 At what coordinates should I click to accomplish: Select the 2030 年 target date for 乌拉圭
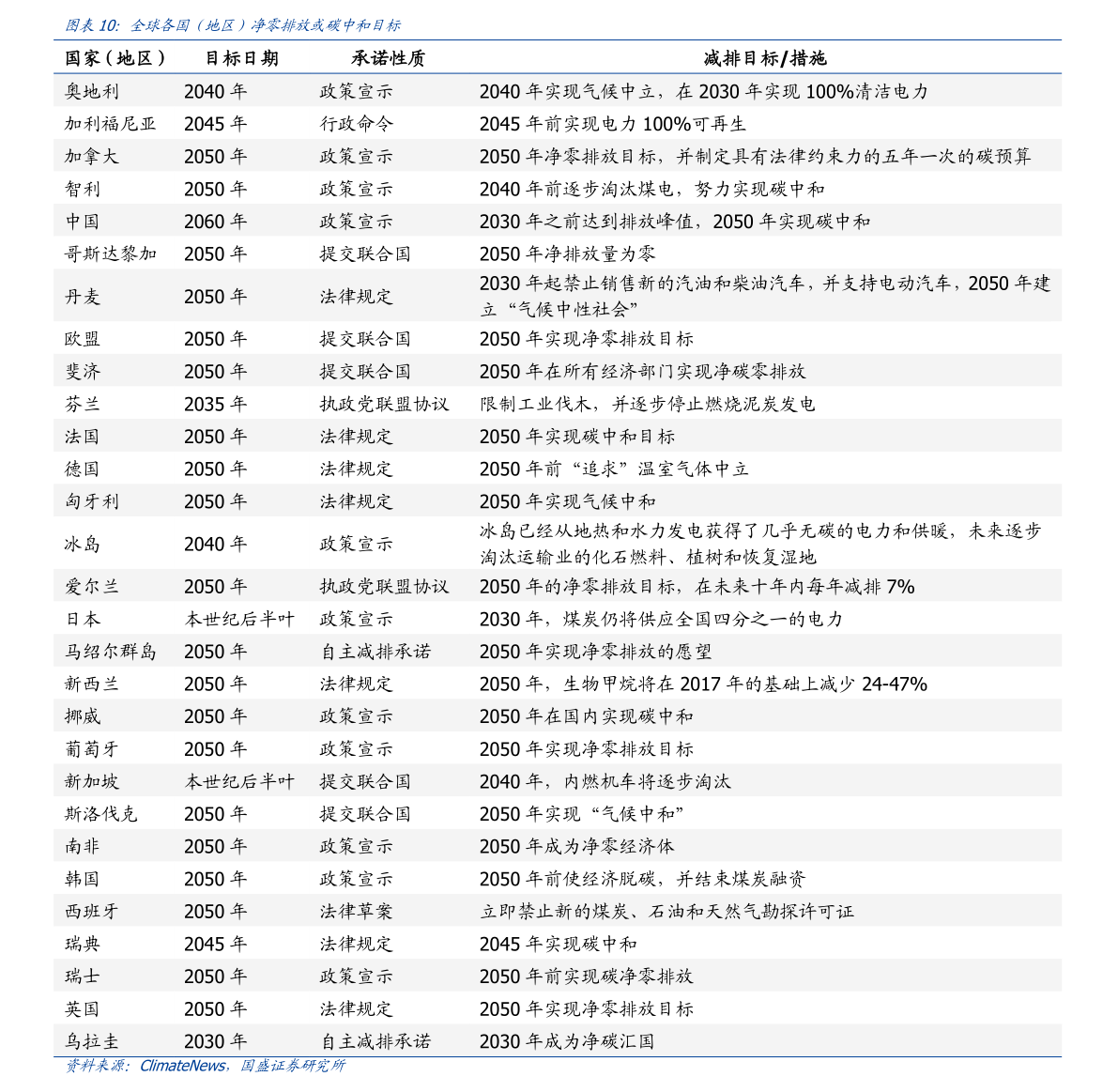click(215, 1042)
